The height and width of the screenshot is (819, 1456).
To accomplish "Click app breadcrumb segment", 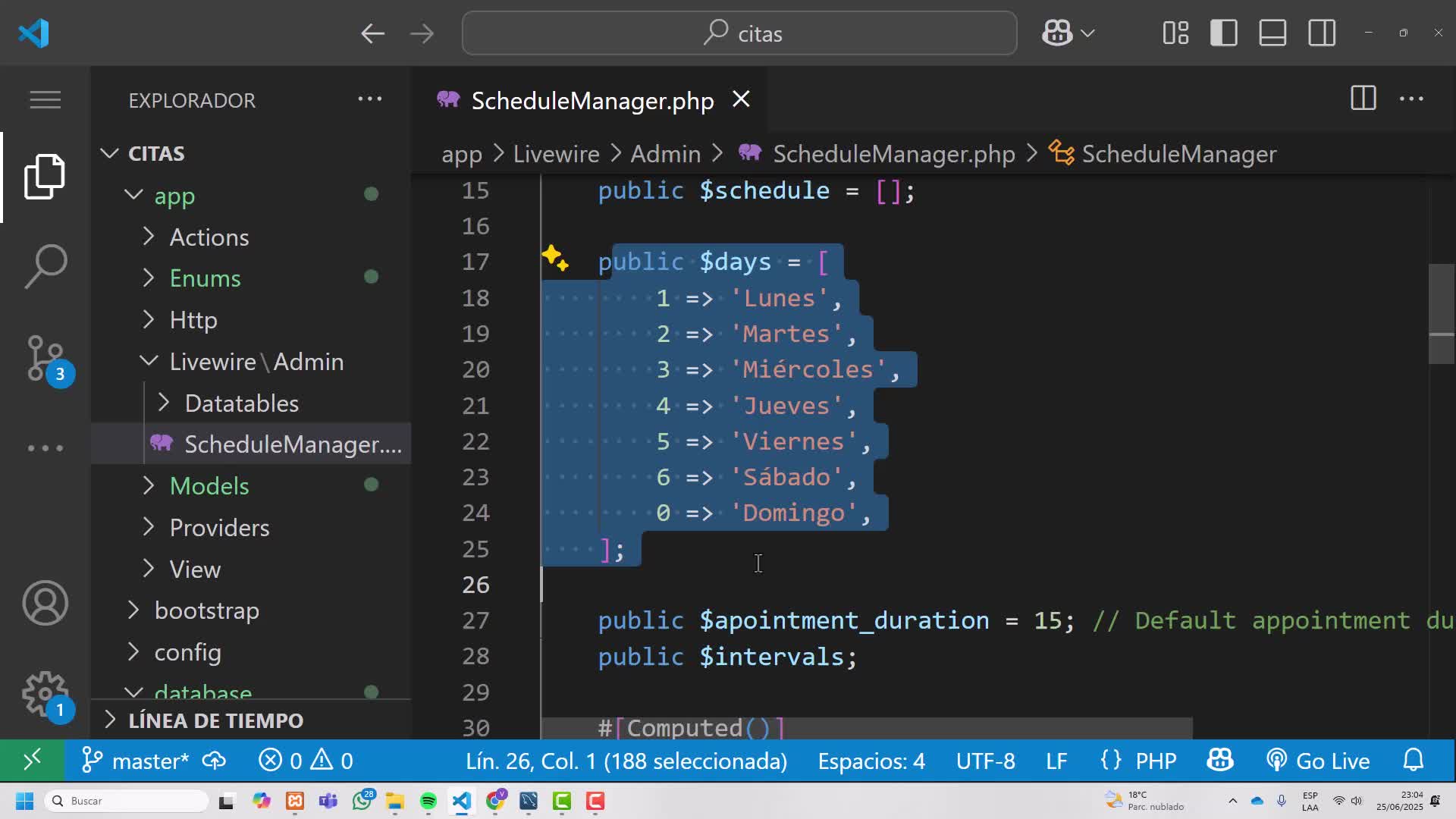I will (462, 154).
